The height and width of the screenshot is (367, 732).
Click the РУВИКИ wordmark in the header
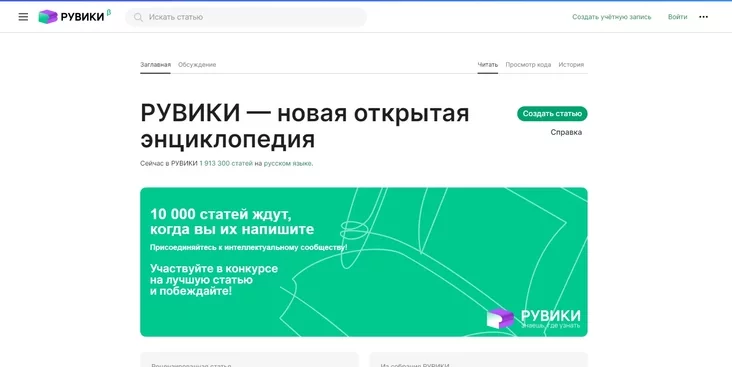coord(82,17)
